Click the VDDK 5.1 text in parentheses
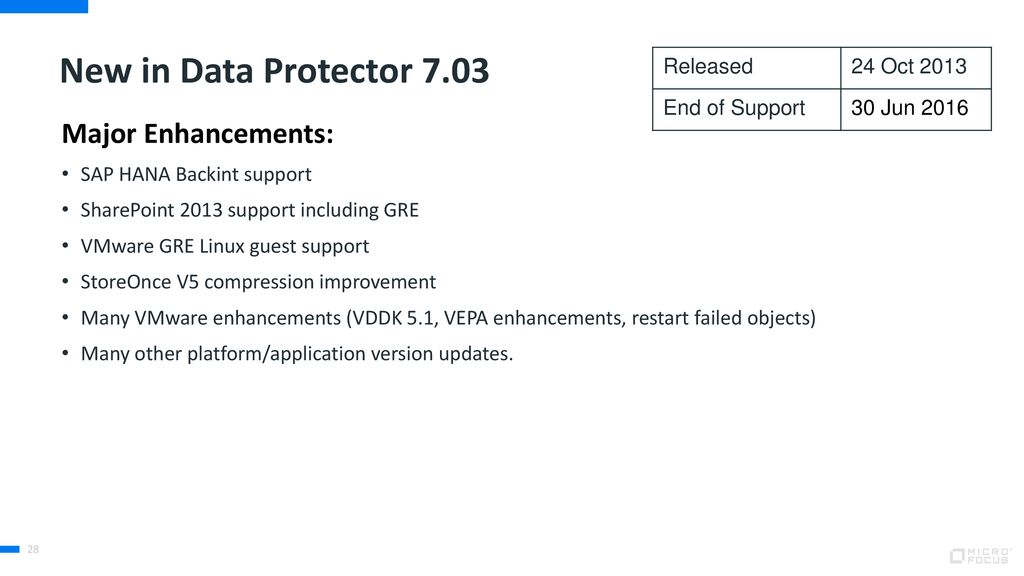 coord(394,318)
